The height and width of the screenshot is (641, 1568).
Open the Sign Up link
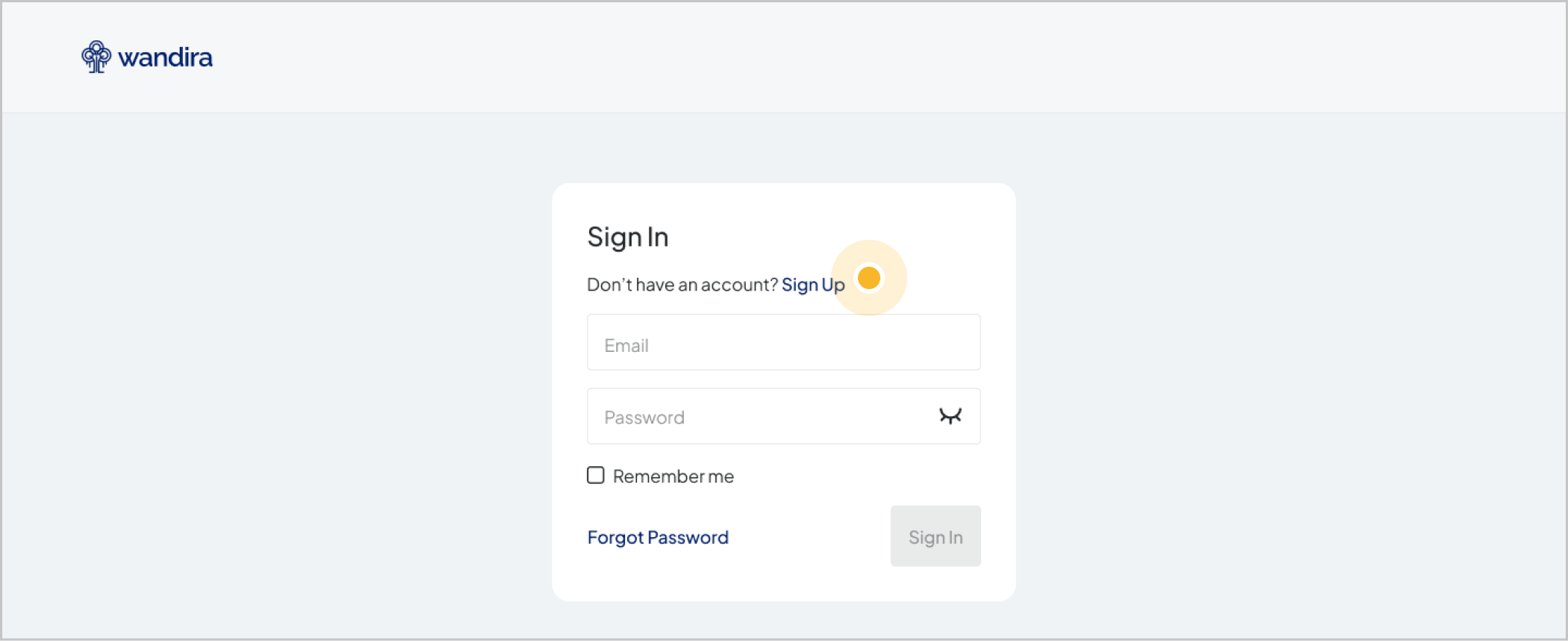[x=812, y=285]
